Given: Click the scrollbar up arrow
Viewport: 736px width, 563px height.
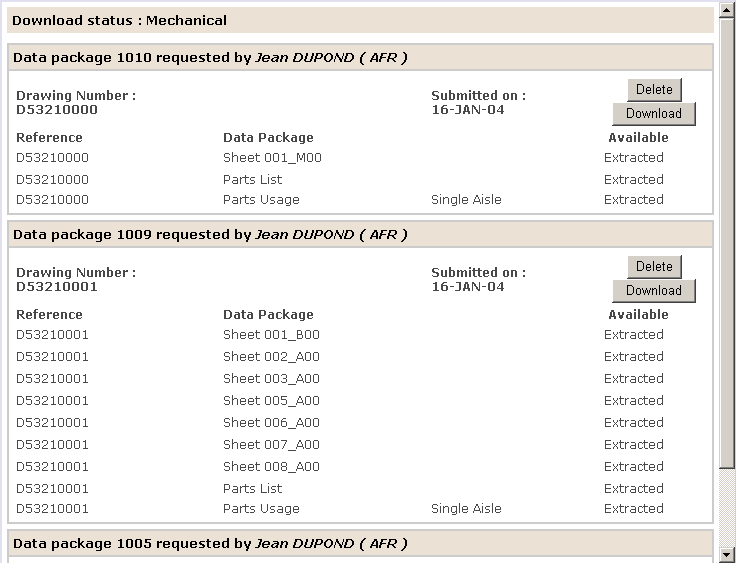Looking at the screenshot, I should click(727, 9).
